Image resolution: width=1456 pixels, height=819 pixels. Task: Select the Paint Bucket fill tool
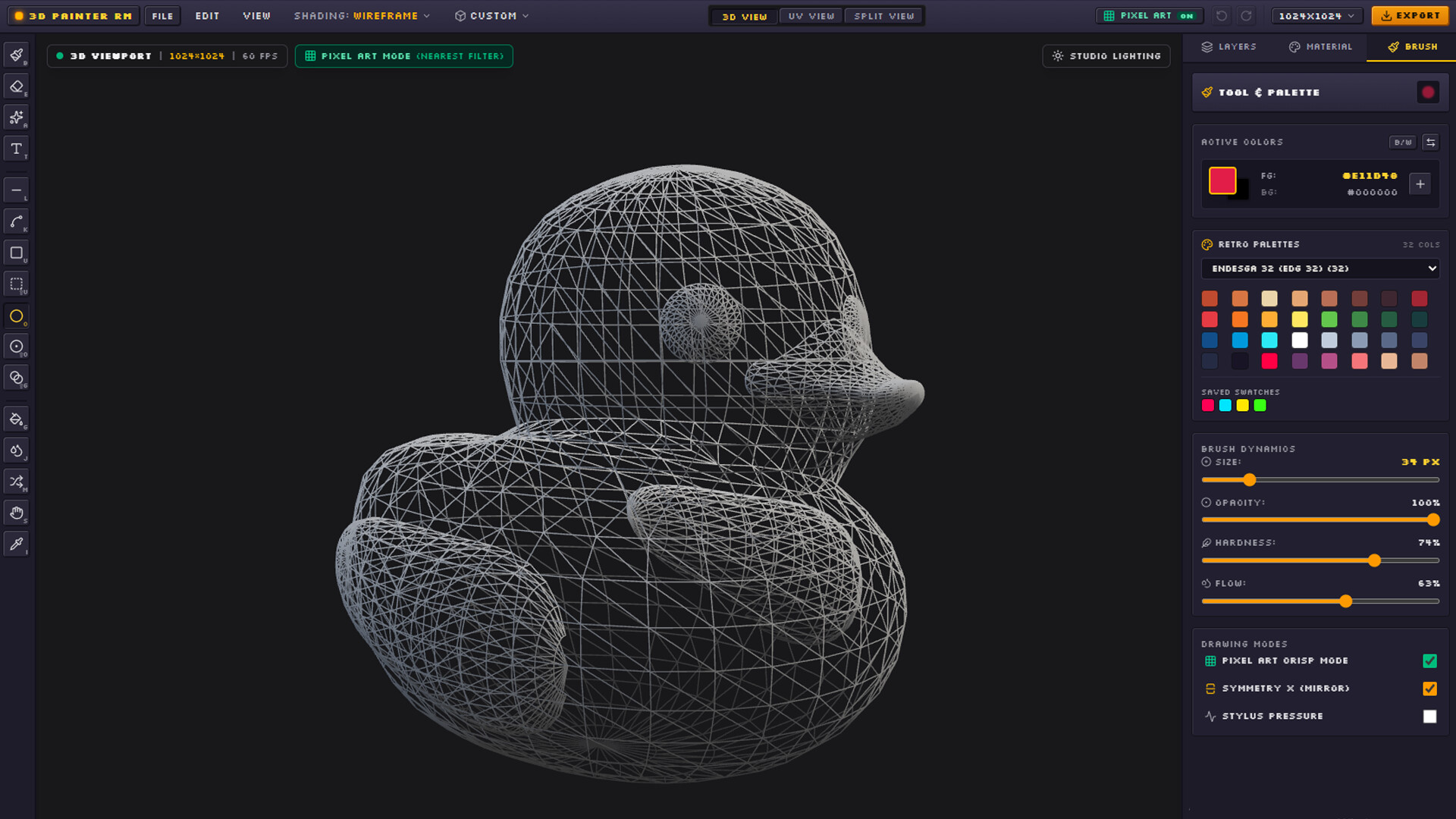[17, 419]
